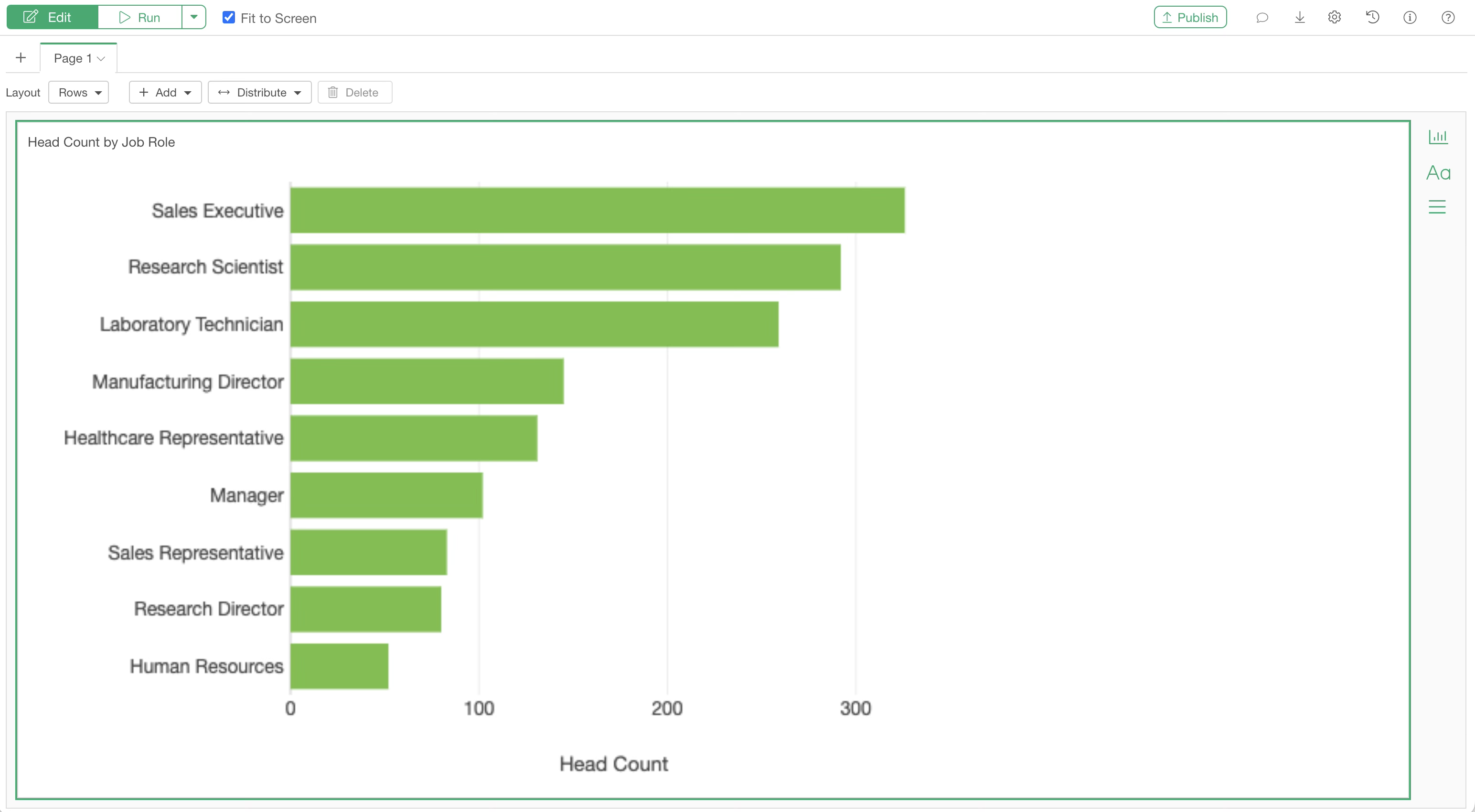Open the Rows layout dropdown
1475x812 pixels.
[x=79, y=92]
